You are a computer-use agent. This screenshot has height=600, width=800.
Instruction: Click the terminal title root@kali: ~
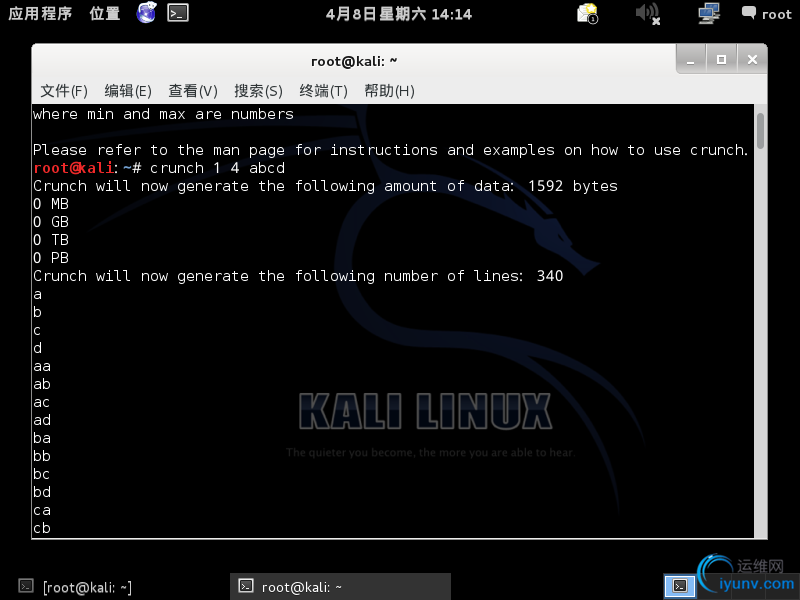click(x=354, y=61)
